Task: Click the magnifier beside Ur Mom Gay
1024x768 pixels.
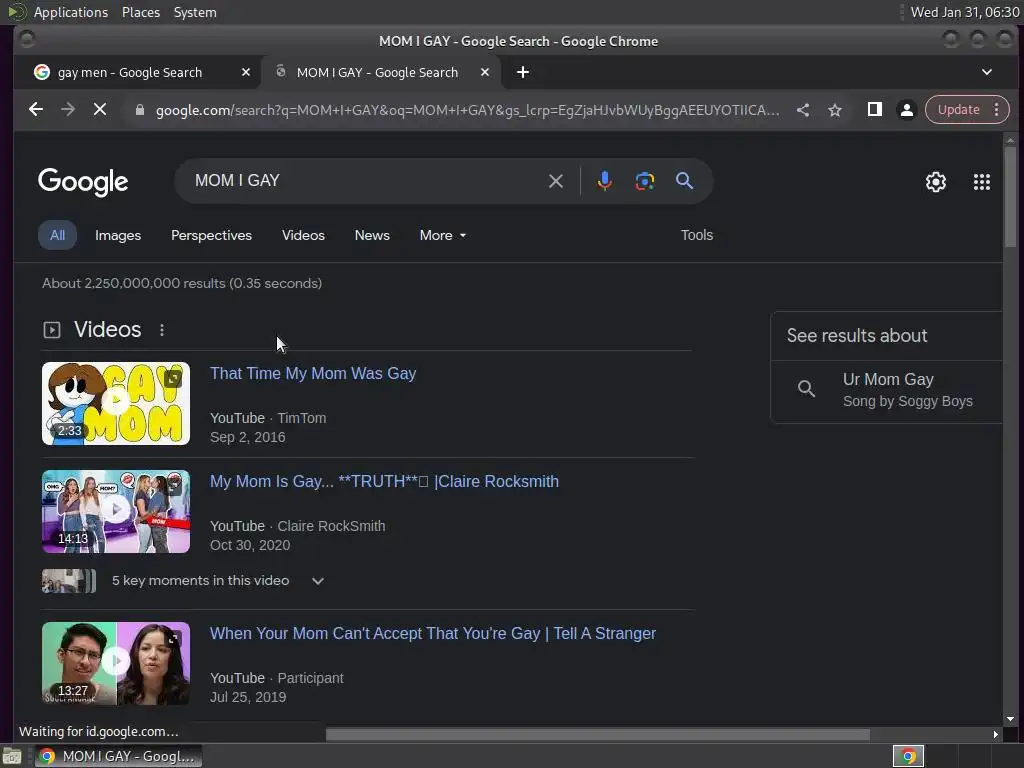Action: [807, 389]
